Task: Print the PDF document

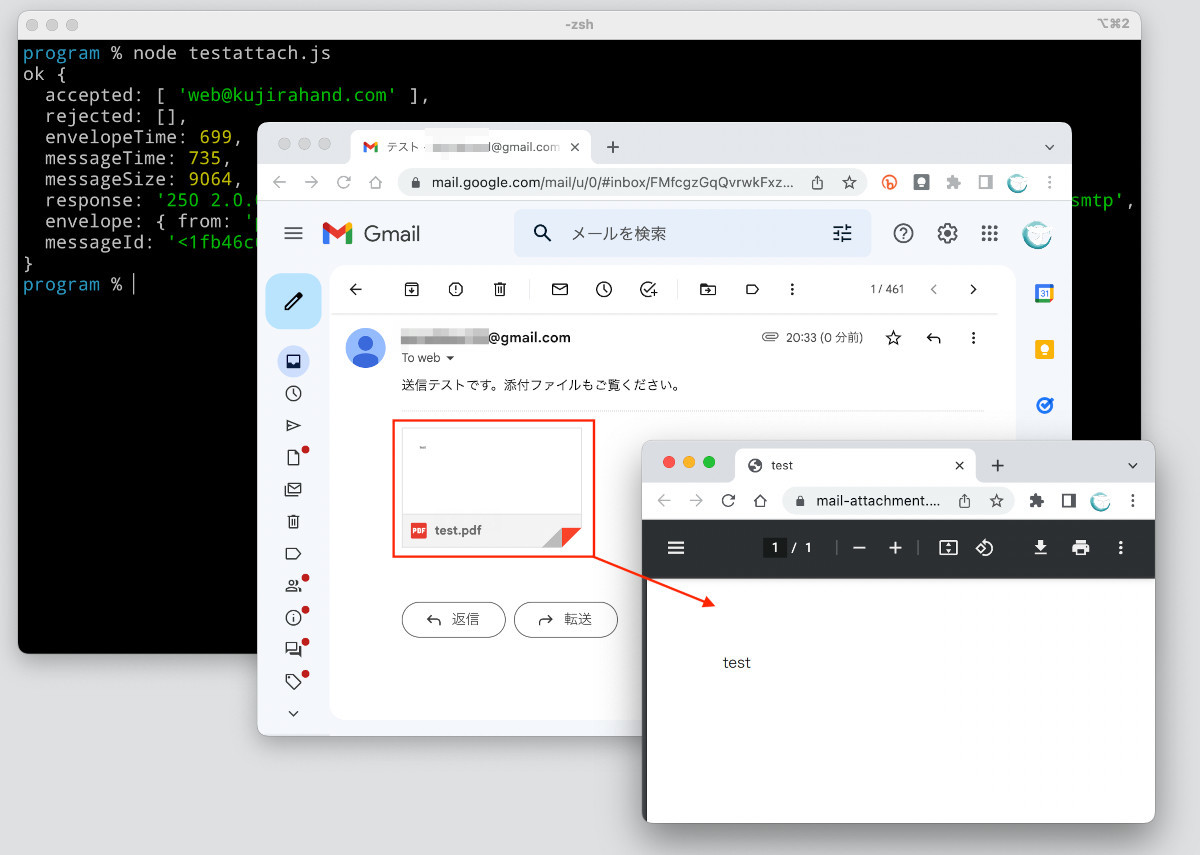Action: 1080,547
